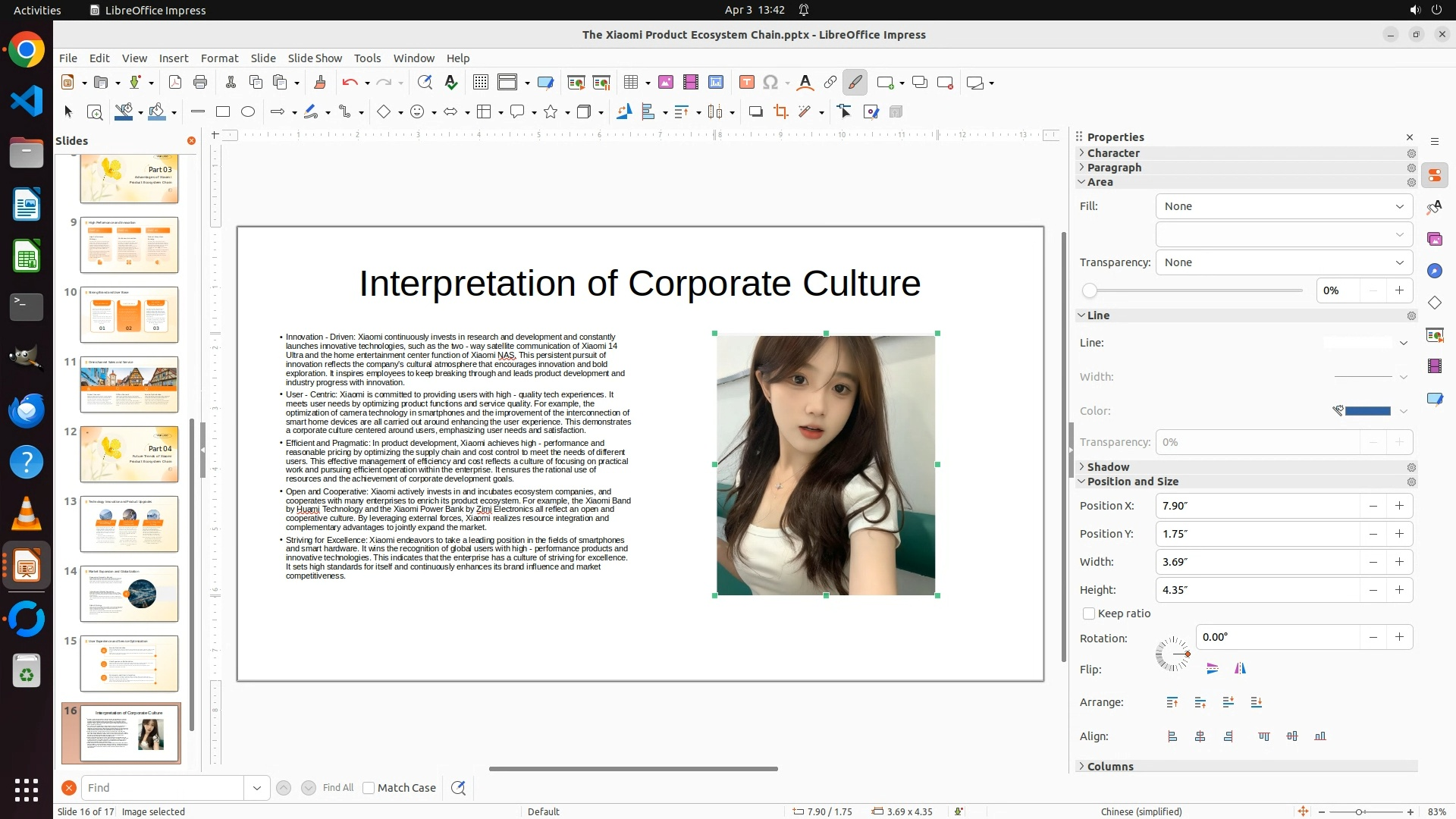Collapse the Position and Size section
Image resolution: width=1456 pixels, height=819 pixels.
pos(1131,482)
